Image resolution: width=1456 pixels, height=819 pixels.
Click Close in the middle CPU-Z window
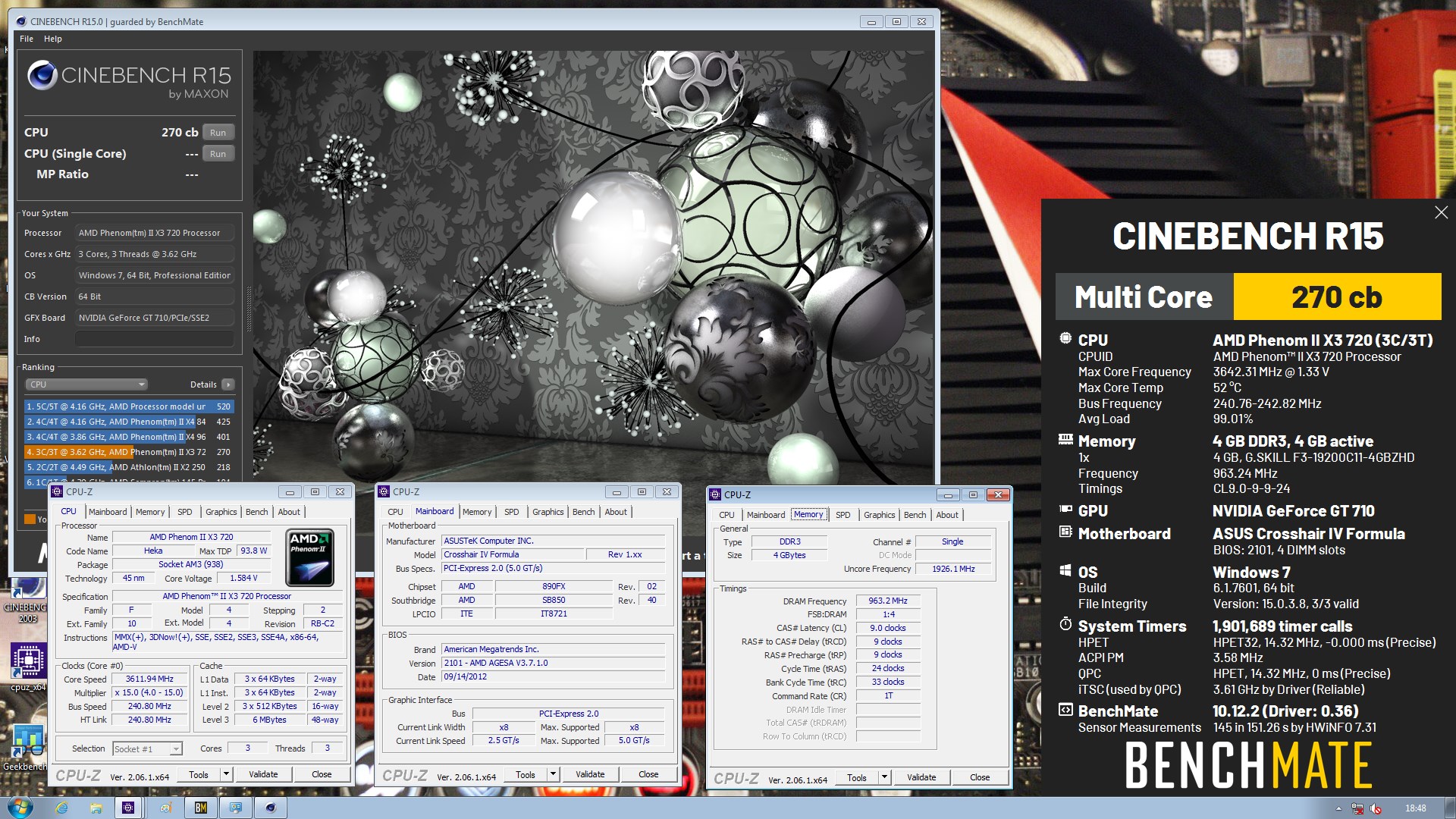648,774
